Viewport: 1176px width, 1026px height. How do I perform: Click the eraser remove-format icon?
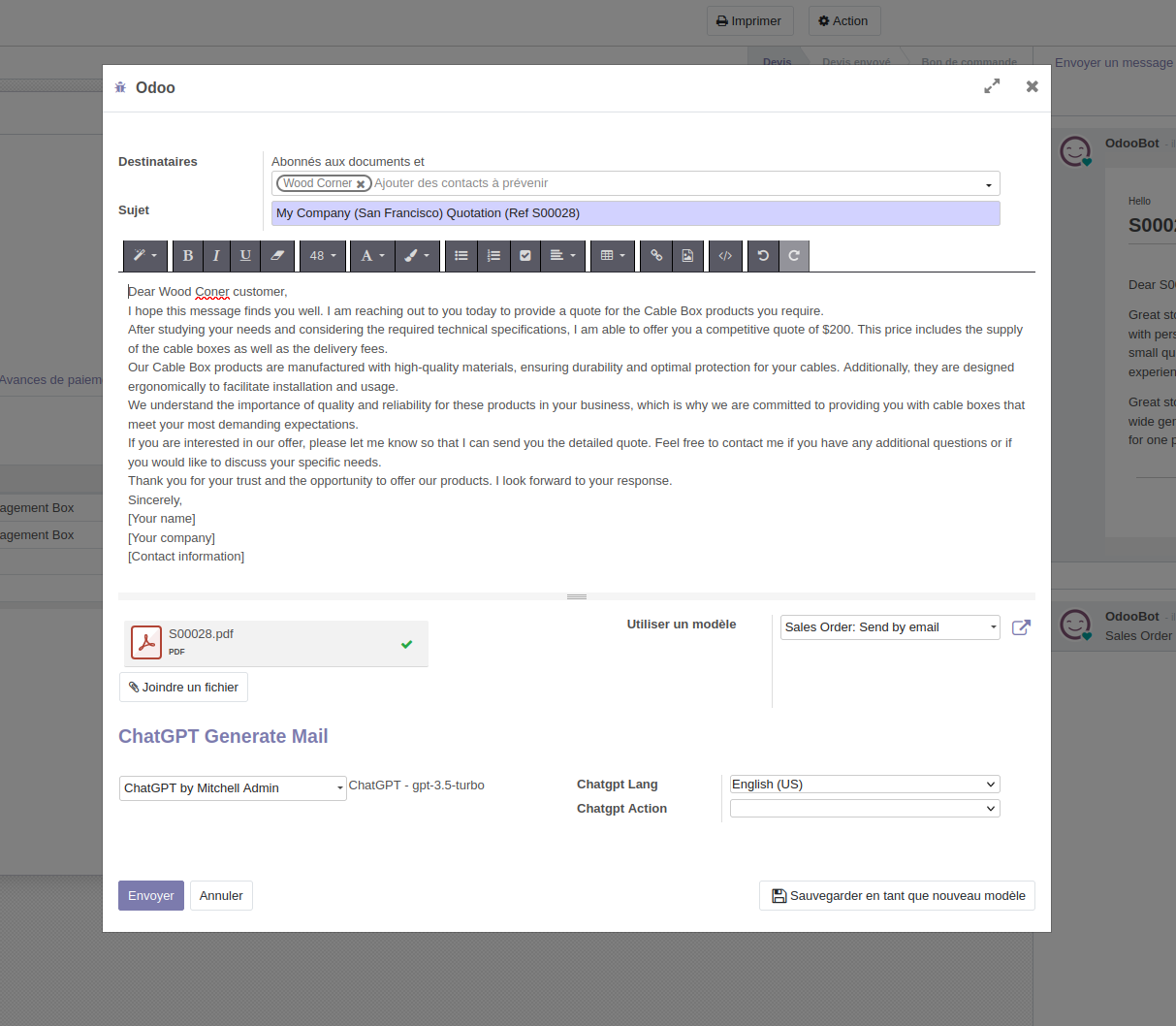click(x=277, y=256)
